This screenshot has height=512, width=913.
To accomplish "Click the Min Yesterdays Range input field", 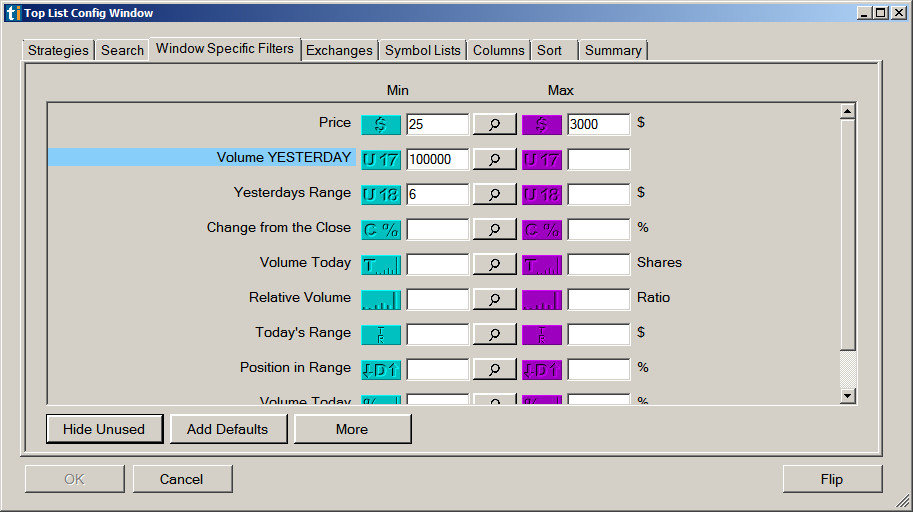I will click(437, 194).
